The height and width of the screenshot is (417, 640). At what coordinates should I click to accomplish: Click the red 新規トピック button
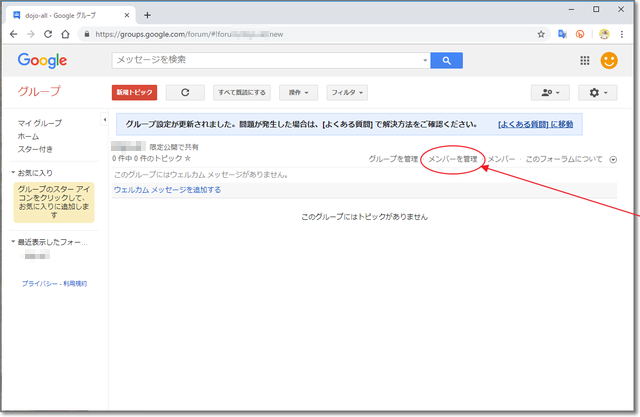(134, 93)
